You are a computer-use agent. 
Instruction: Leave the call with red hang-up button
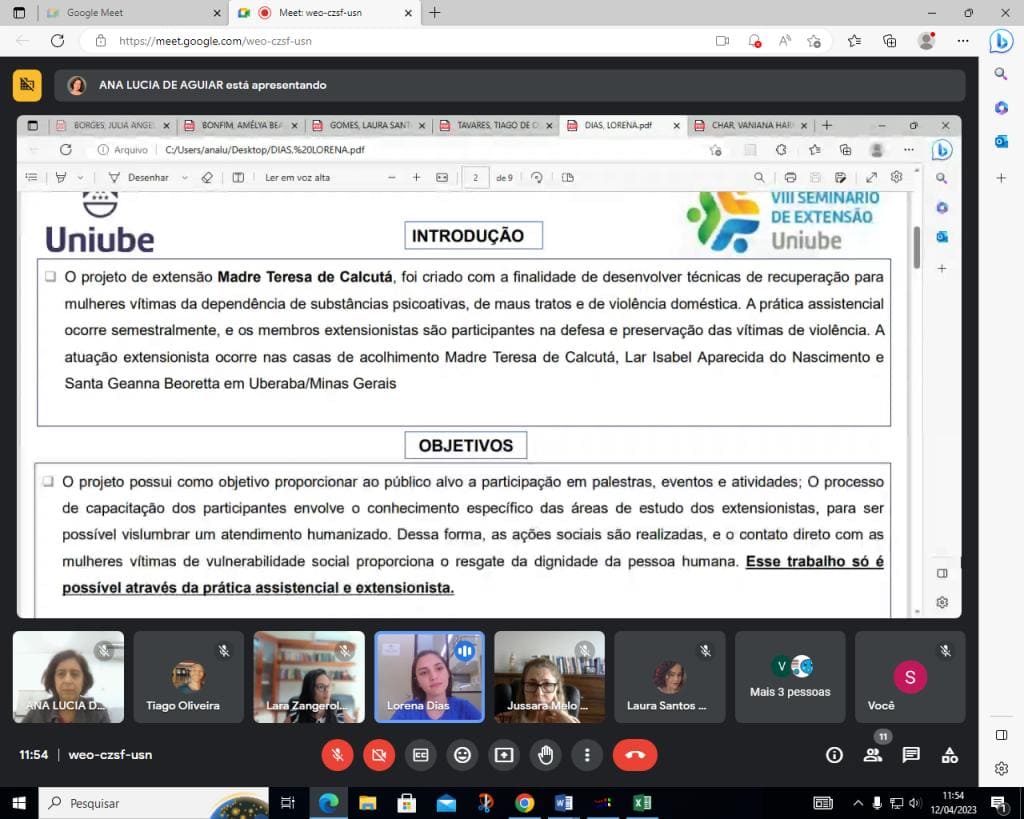(635, 755)
